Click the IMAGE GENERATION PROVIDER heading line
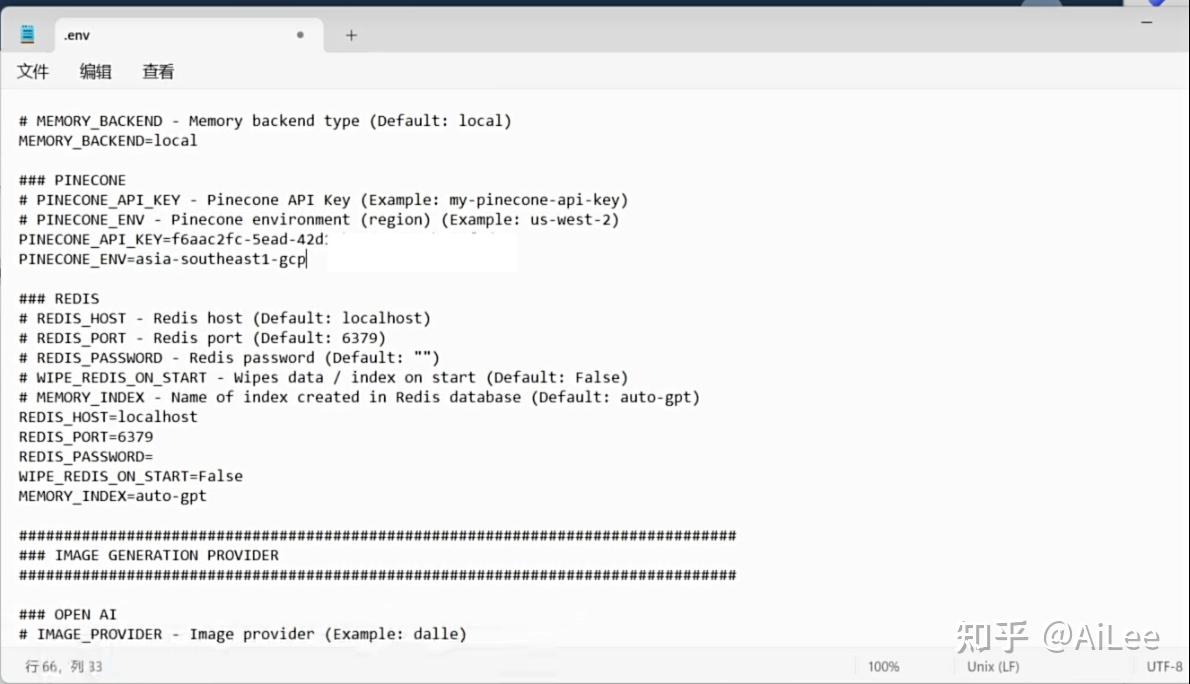Image resolution: width=1190 pixels, height=684 pixels. pos(149,555)
